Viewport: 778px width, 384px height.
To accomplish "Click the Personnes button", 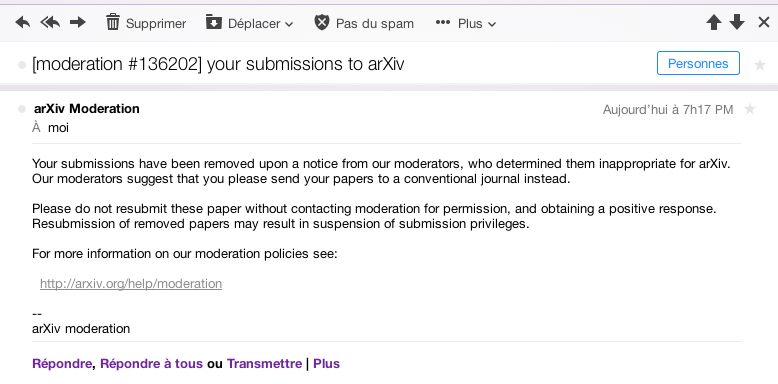I will 698,64.
